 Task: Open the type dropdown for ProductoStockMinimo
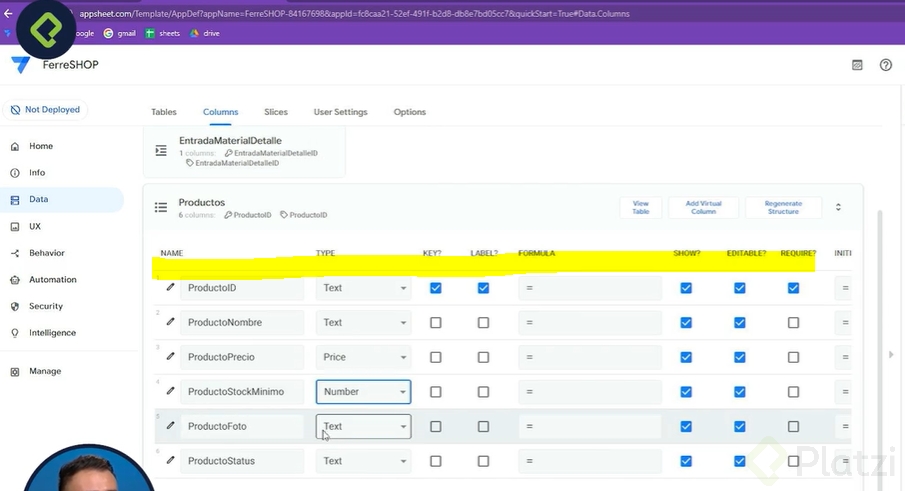point(363,392)
